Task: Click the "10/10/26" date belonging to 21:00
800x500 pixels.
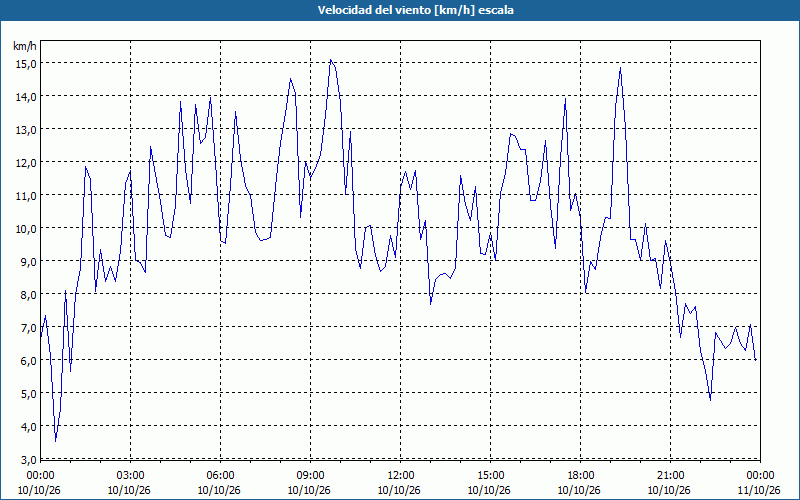Action: [669, 490]
